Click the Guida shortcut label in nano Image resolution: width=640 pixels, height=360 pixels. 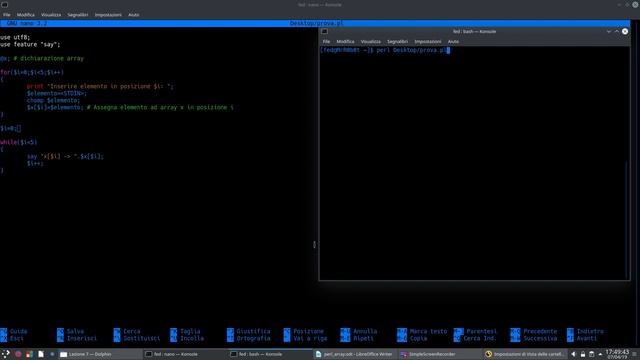coord(19,331)
